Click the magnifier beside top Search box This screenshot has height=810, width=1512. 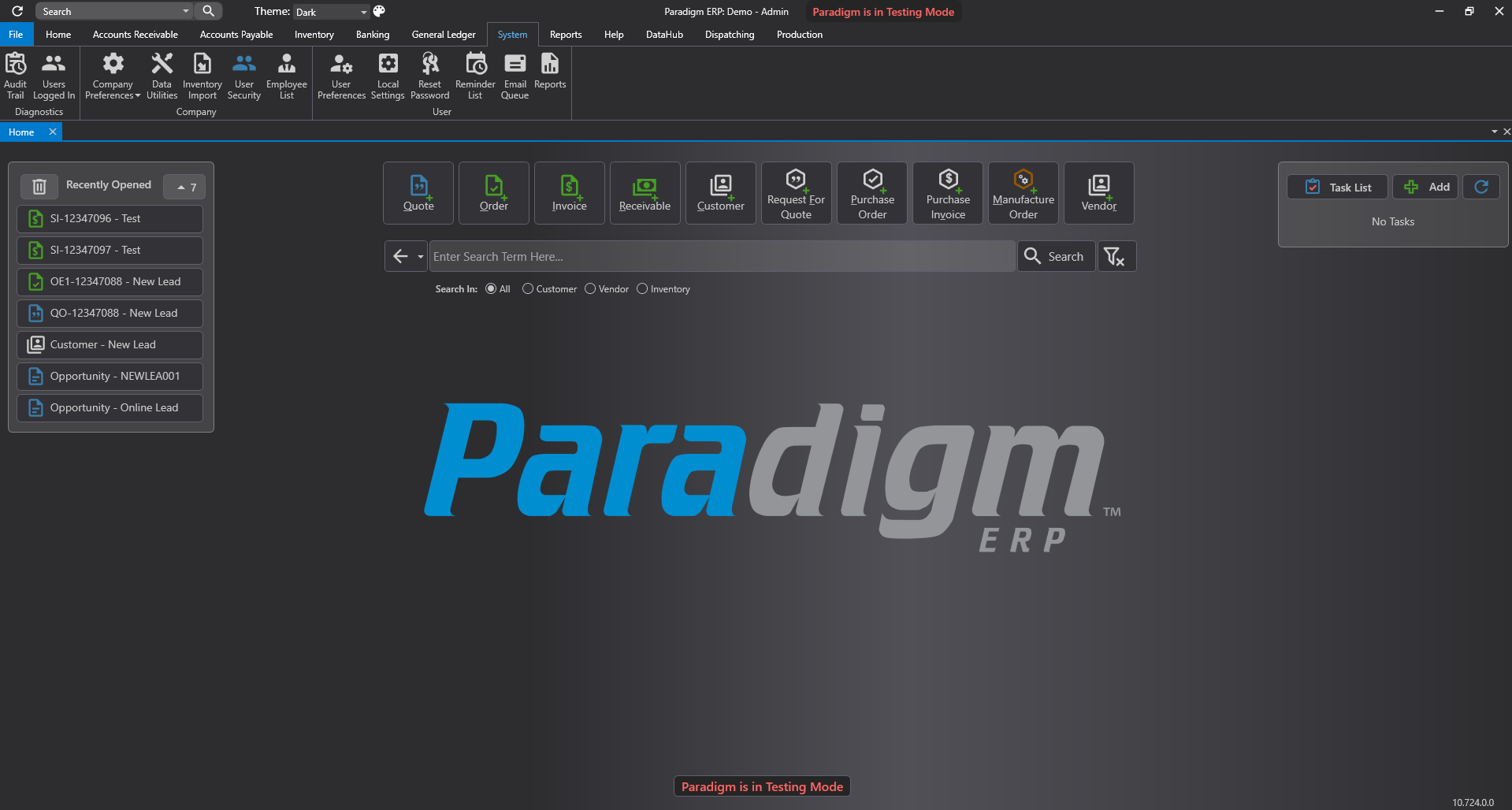pos(208,11)
